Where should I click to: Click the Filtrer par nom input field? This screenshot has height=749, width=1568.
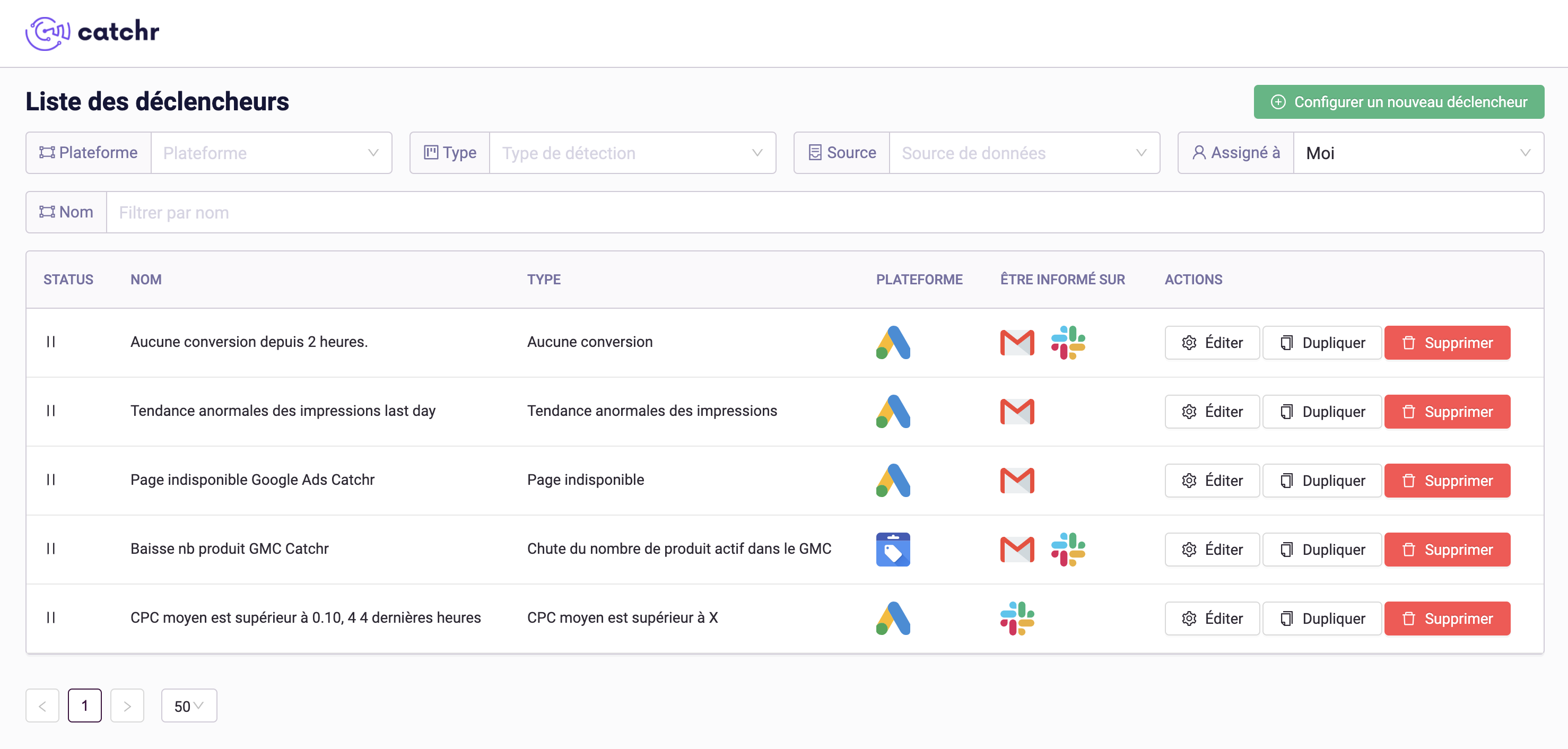point(825,213)
